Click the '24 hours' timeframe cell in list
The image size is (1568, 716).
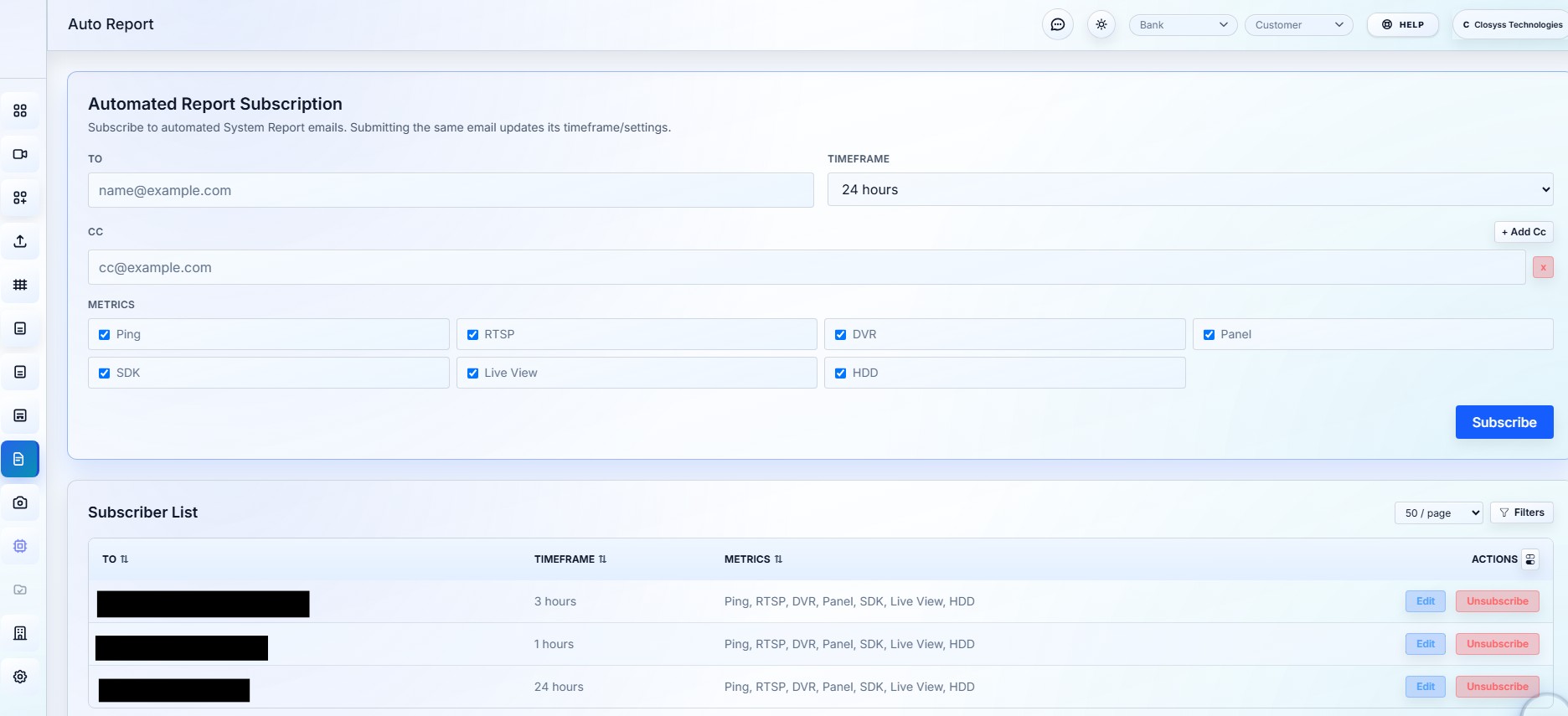pos(559,687)
